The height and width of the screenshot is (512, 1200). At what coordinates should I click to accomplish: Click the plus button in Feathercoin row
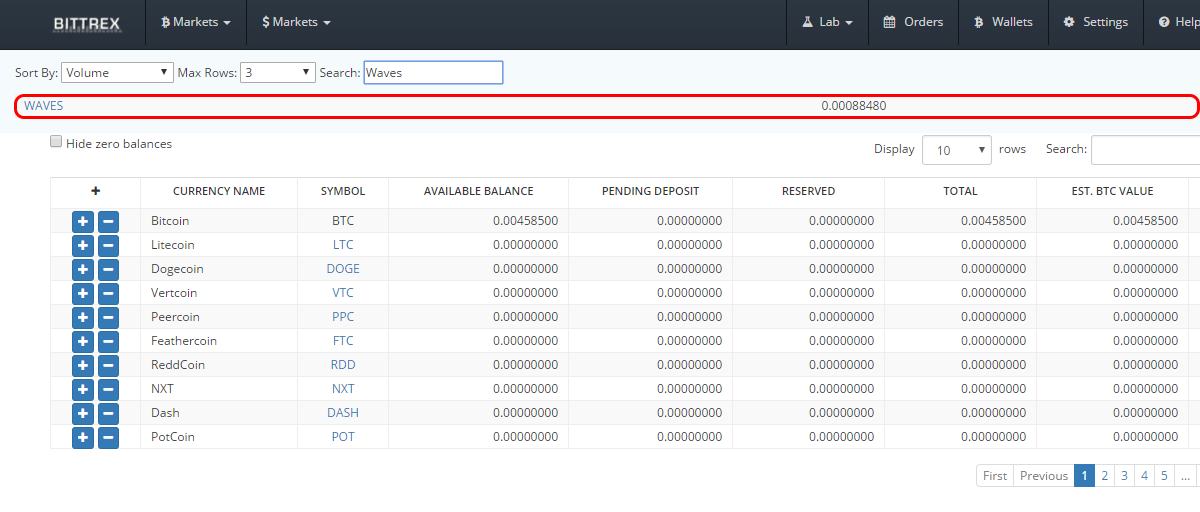point(83,341)
